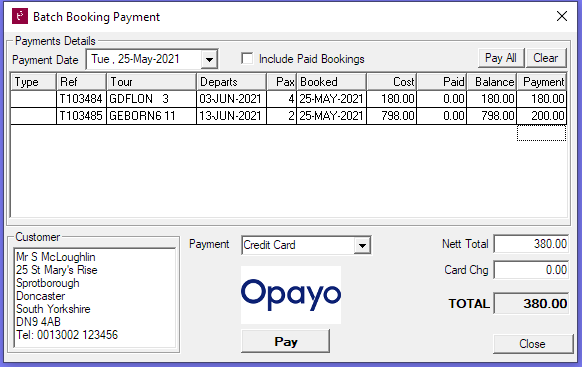This screenshot has height=367, width=582.
Task: Click postcode DN9 4AB
Action: coord(38,322)
